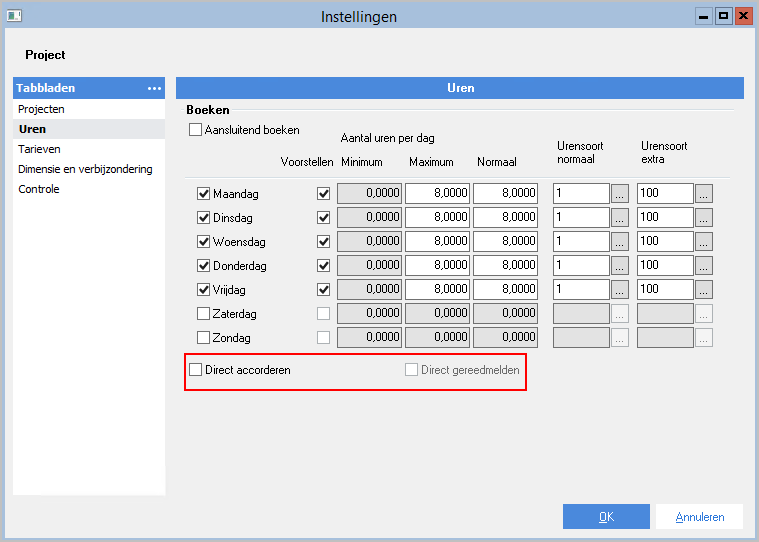Enable the Zondag day checkbox
The width and height of the screenshot is (759, 542).
[x=203, y=337]
